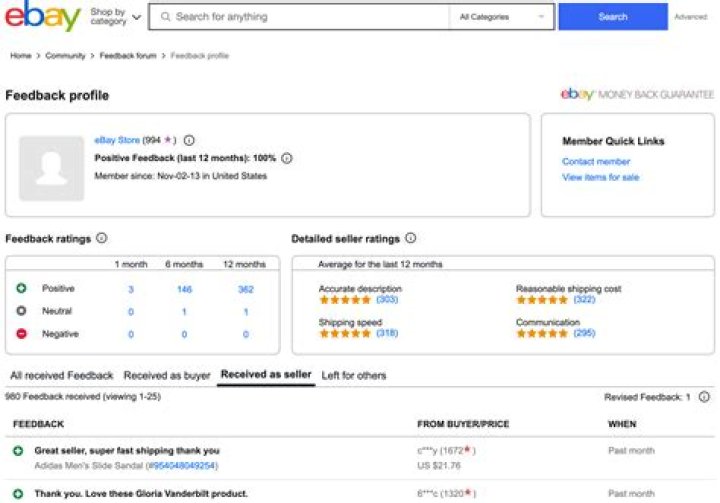Click the View items for sale link
Image resolution: width=720 pixels, height=503 pixels.
pos(600,177)
